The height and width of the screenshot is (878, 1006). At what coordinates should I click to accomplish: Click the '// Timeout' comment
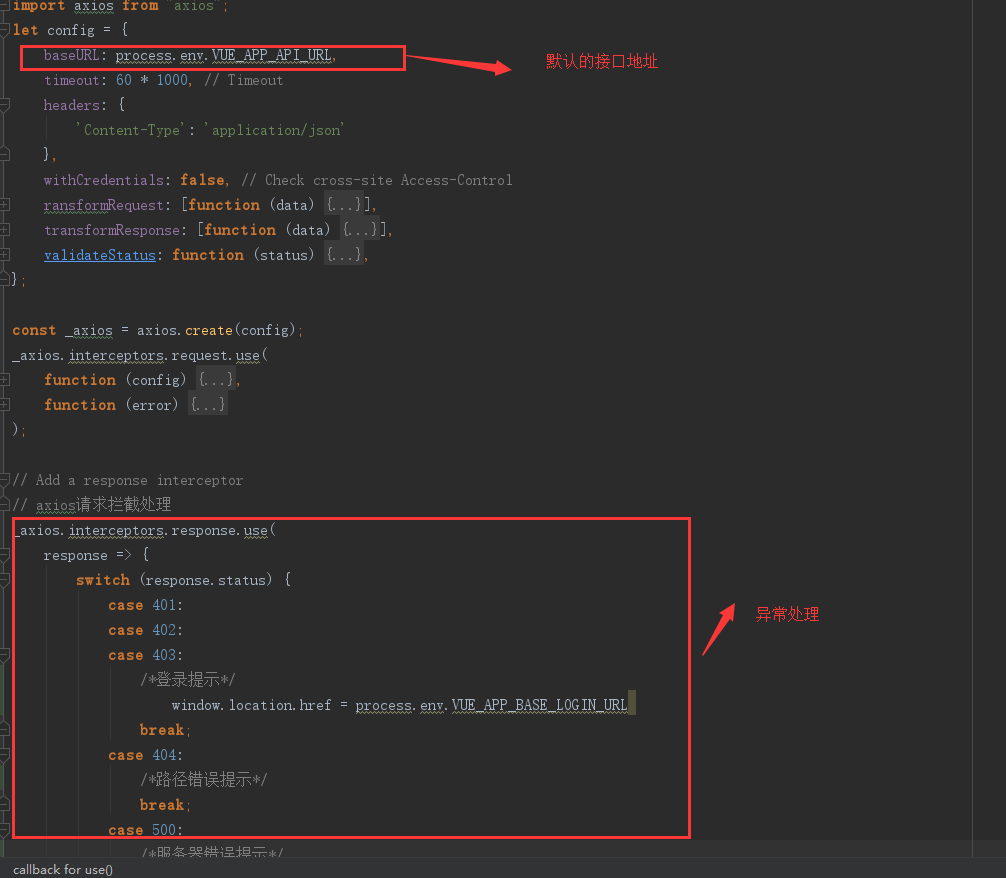pyautogui.click(x=244, y=80)
